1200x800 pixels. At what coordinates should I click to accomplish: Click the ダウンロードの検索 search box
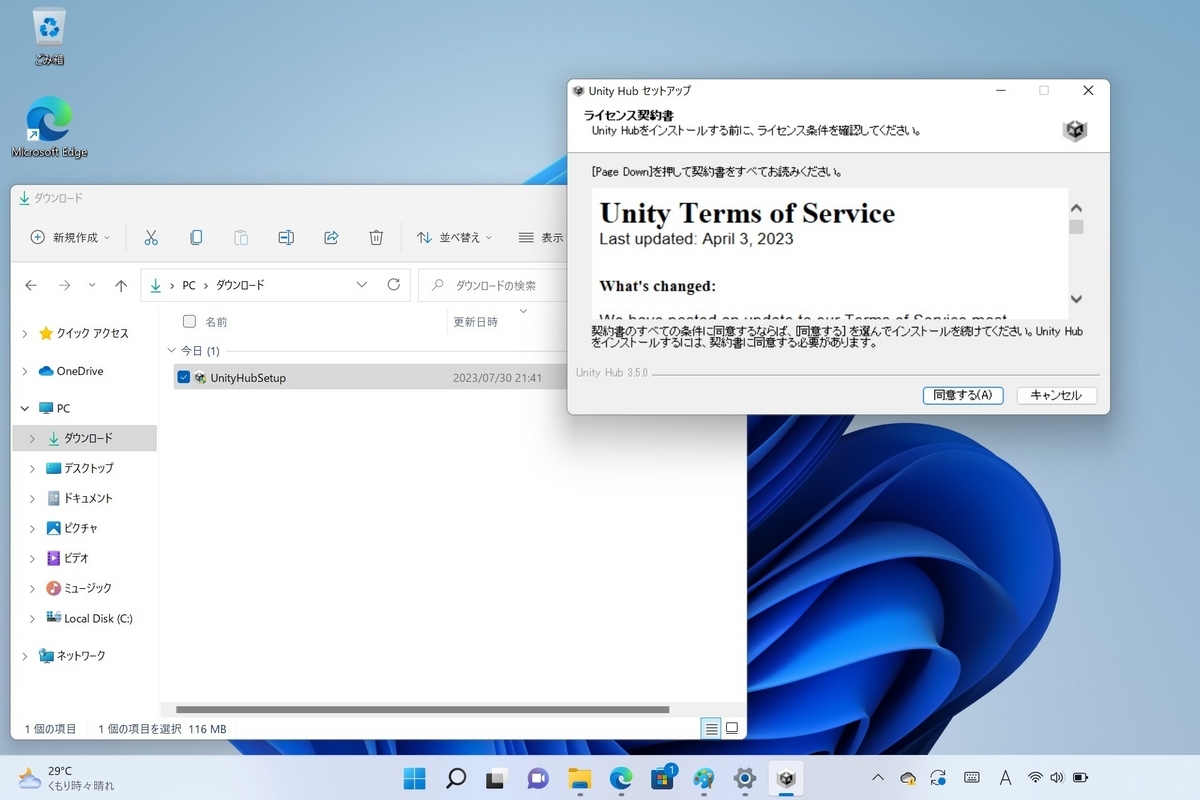point(495,285)
